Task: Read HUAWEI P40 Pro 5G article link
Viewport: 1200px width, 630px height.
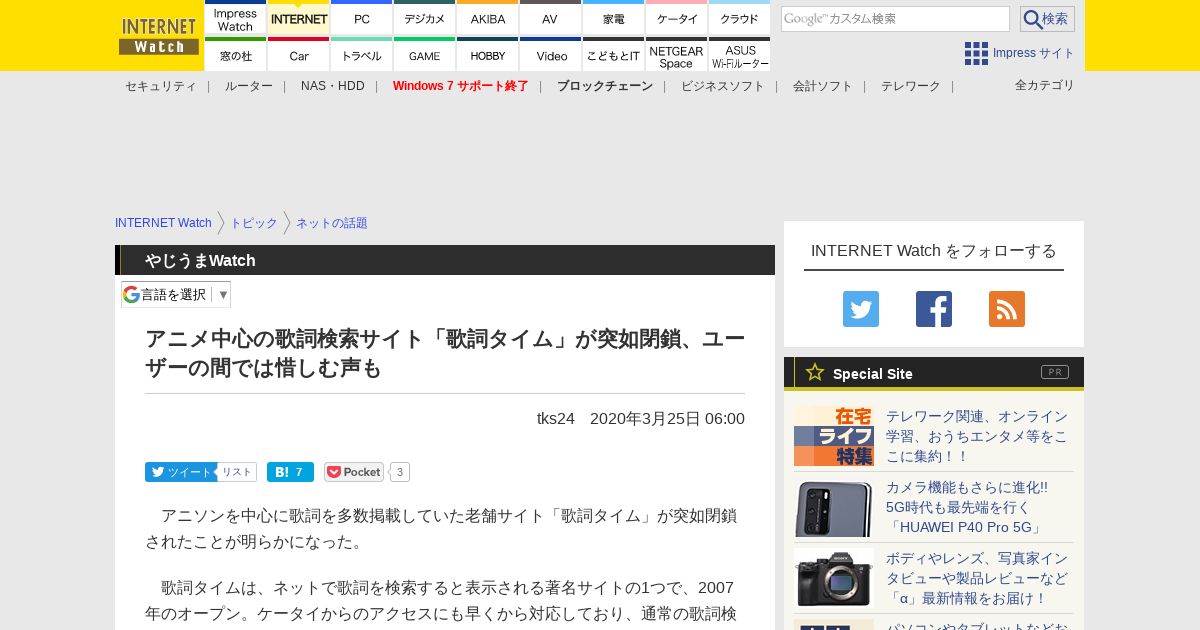Action: click(x=967, y=507)
